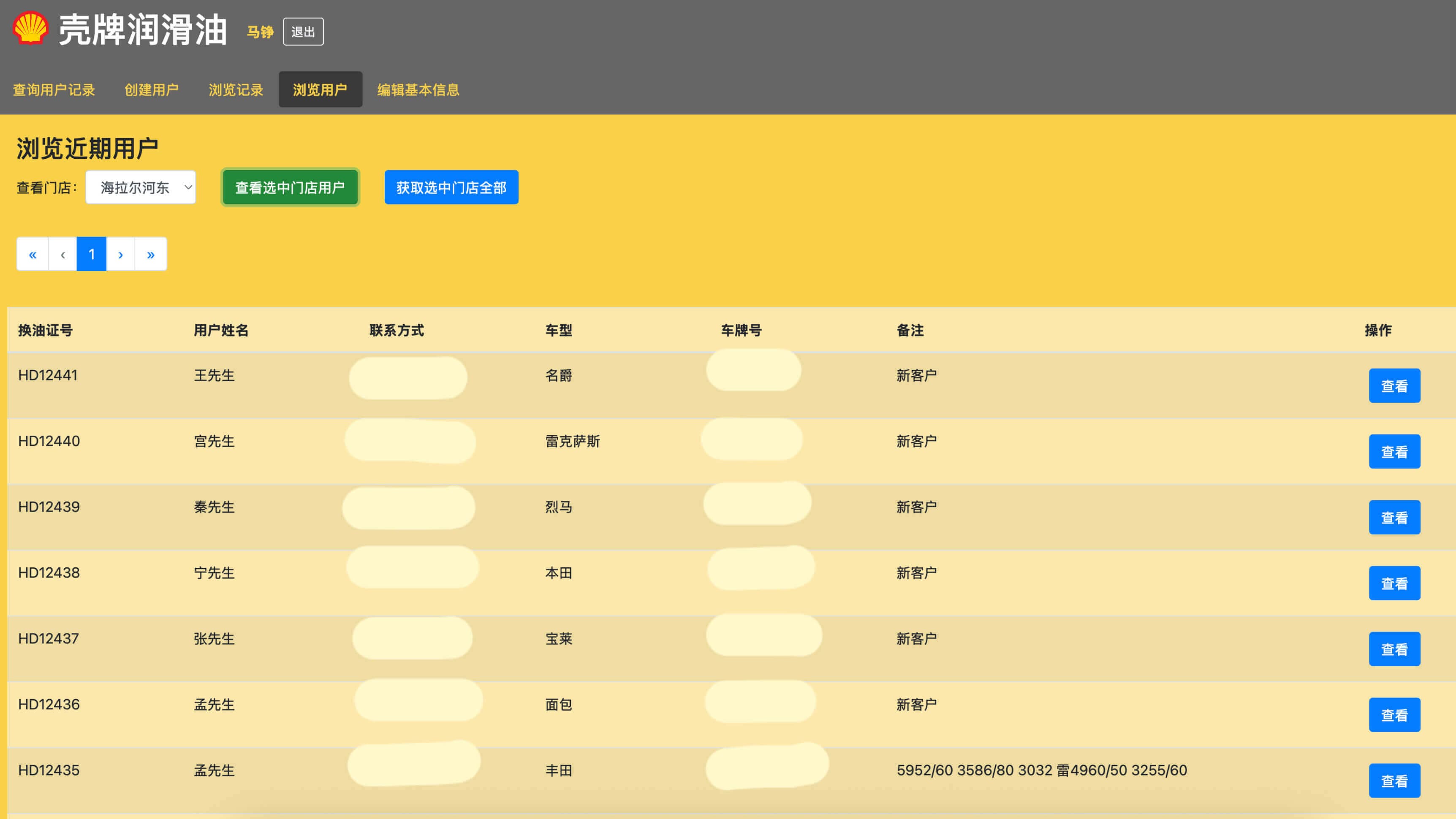Open the 浏览记录 tab
This screenshot has width=1456, height=819.
(x=236, y=90)
